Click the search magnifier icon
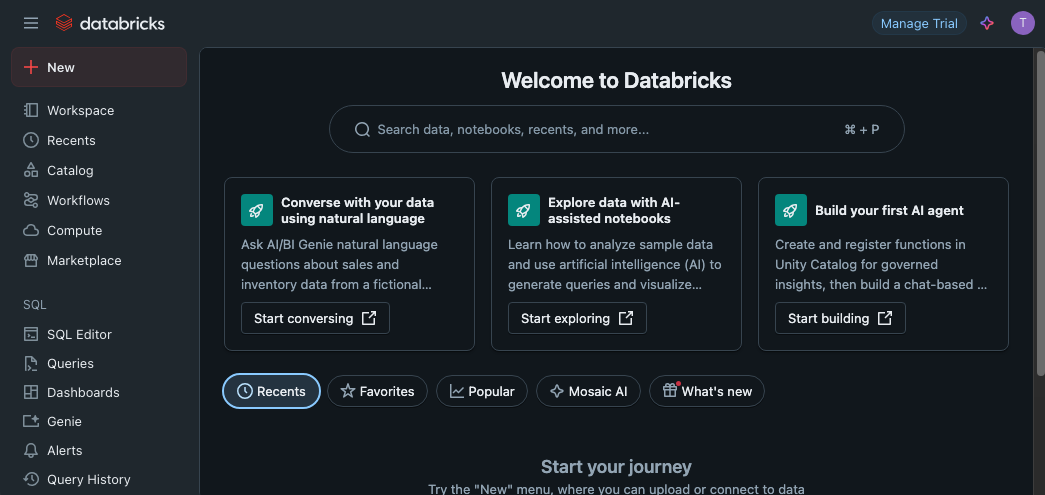This screenshot has height=495, width=1045. [x=362, y=129]
